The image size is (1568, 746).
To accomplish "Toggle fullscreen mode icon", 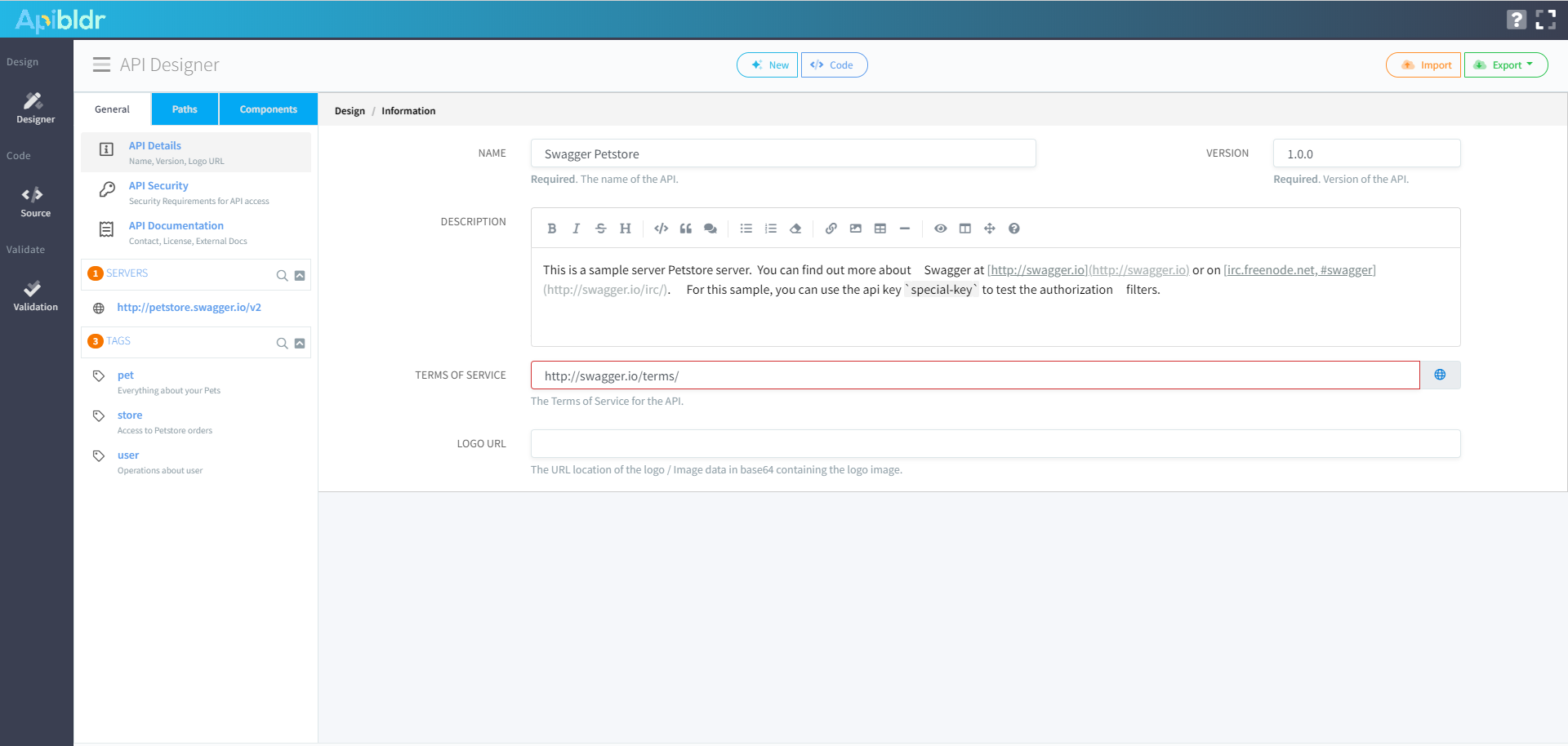I will tap(1546, 20).
